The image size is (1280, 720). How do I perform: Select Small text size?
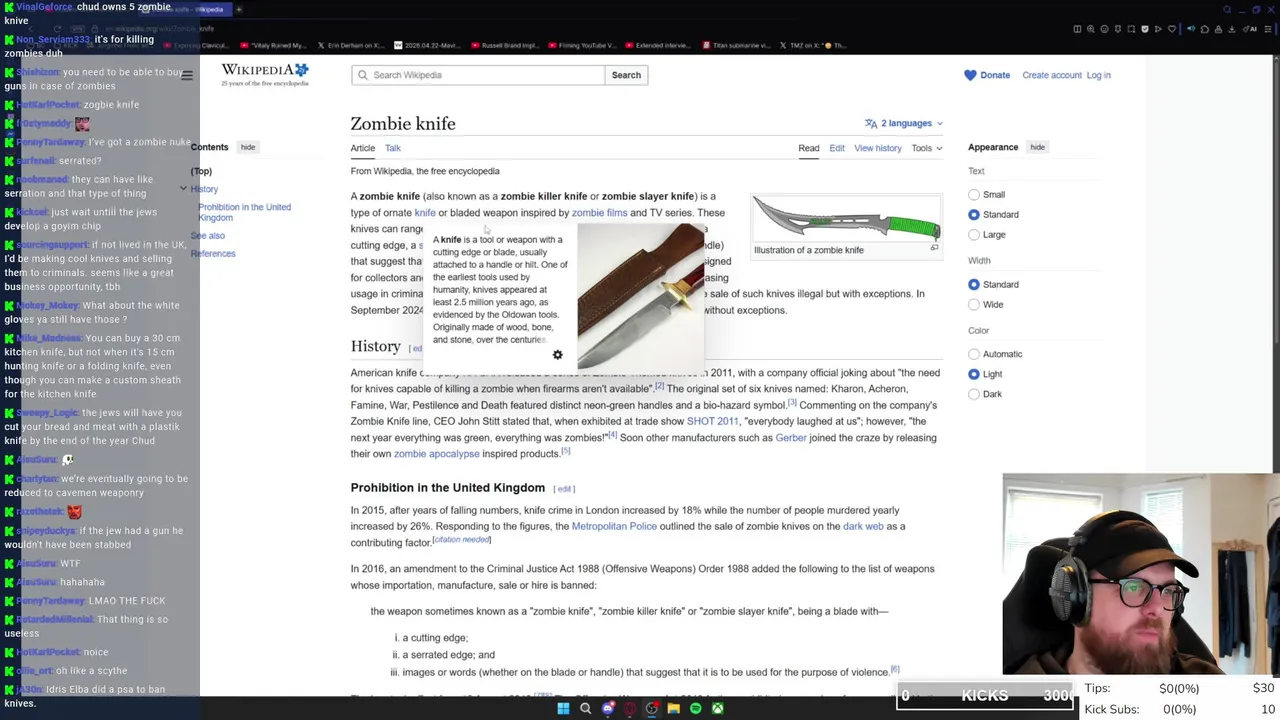pyautogui.click(x=974, y=194)
